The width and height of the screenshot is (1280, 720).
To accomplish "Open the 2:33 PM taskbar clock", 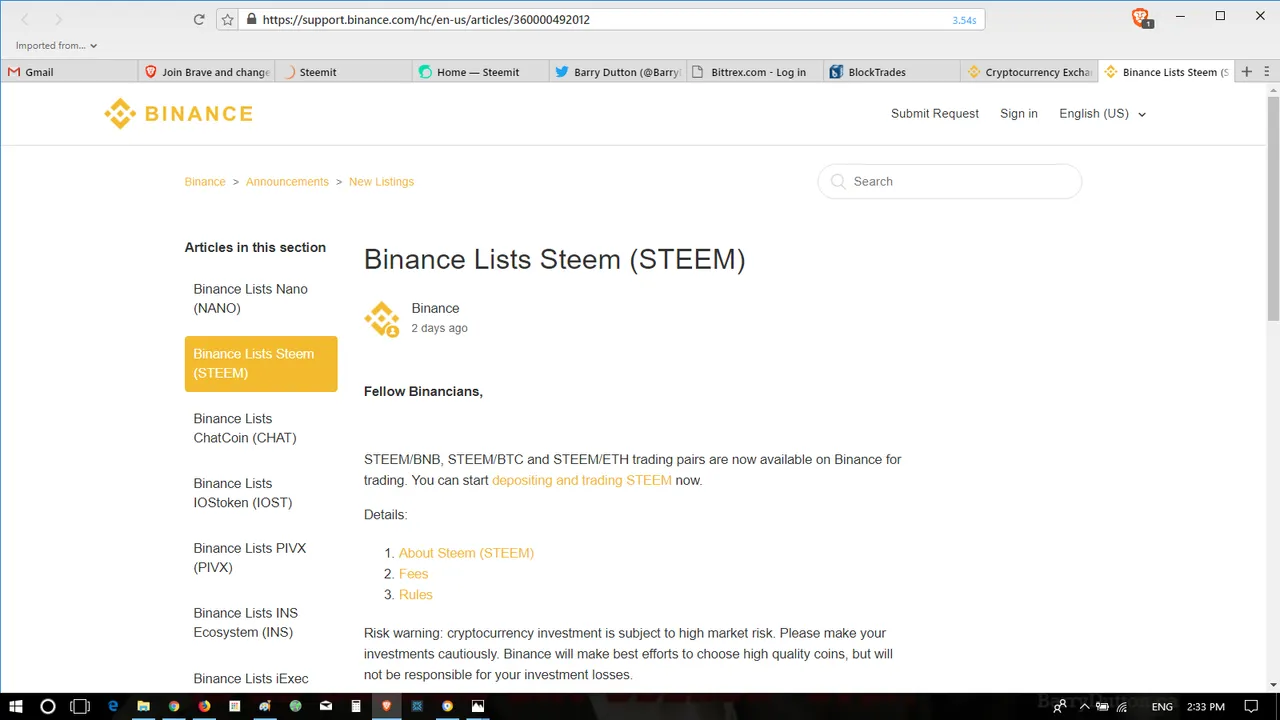I will (x=1205, y=706).
